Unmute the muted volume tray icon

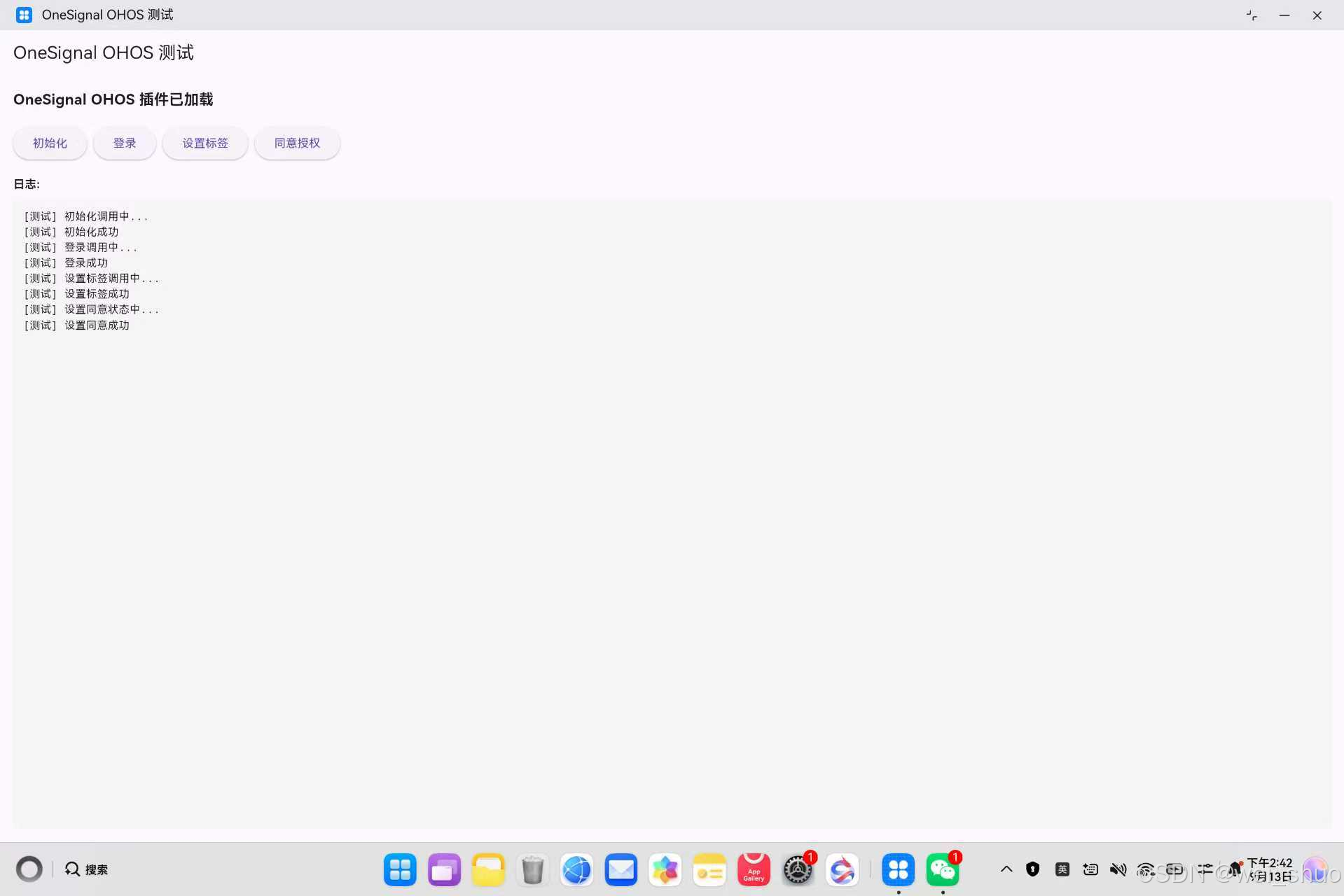1118,869
